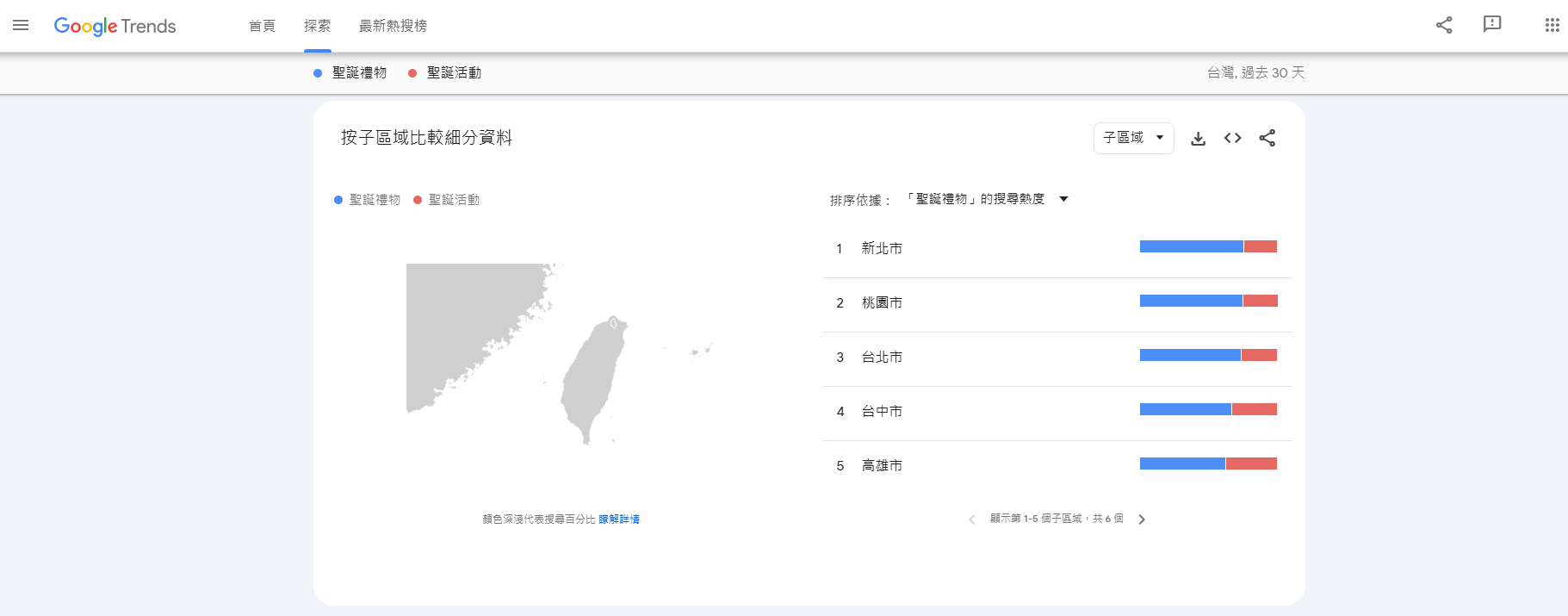Open the hamburger main menu
The height and width of the screenshot is (616, 1568).
pos(21,26)
